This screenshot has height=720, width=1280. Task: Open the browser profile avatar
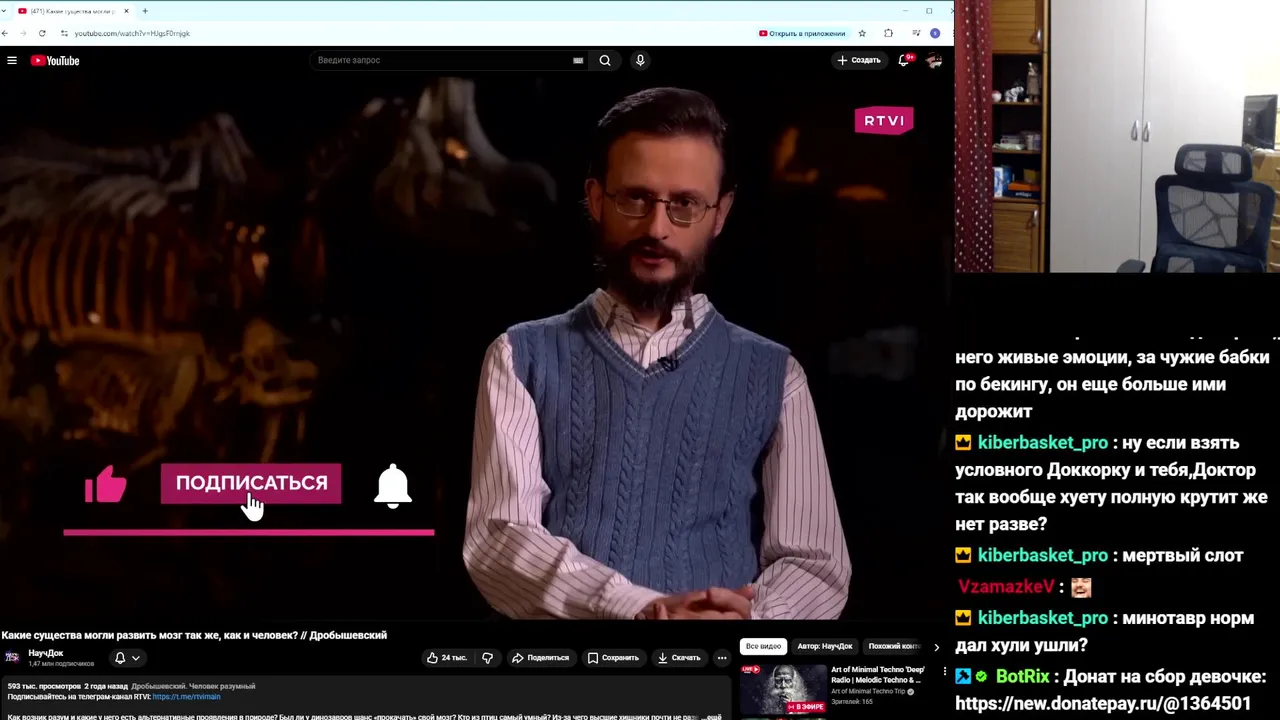pyautogui.click(x=935, y=33)
